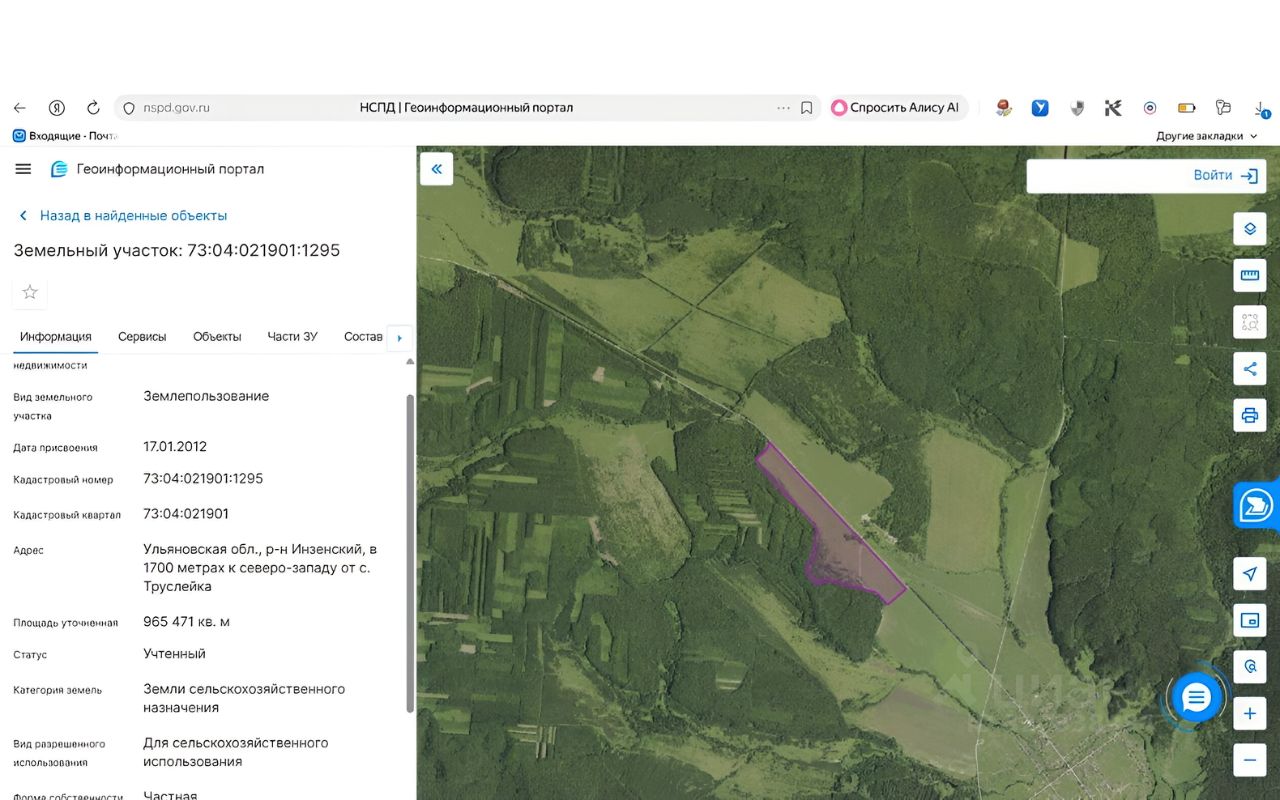Print the map
Screen dimensions: 1280x800
(1249, 415)
